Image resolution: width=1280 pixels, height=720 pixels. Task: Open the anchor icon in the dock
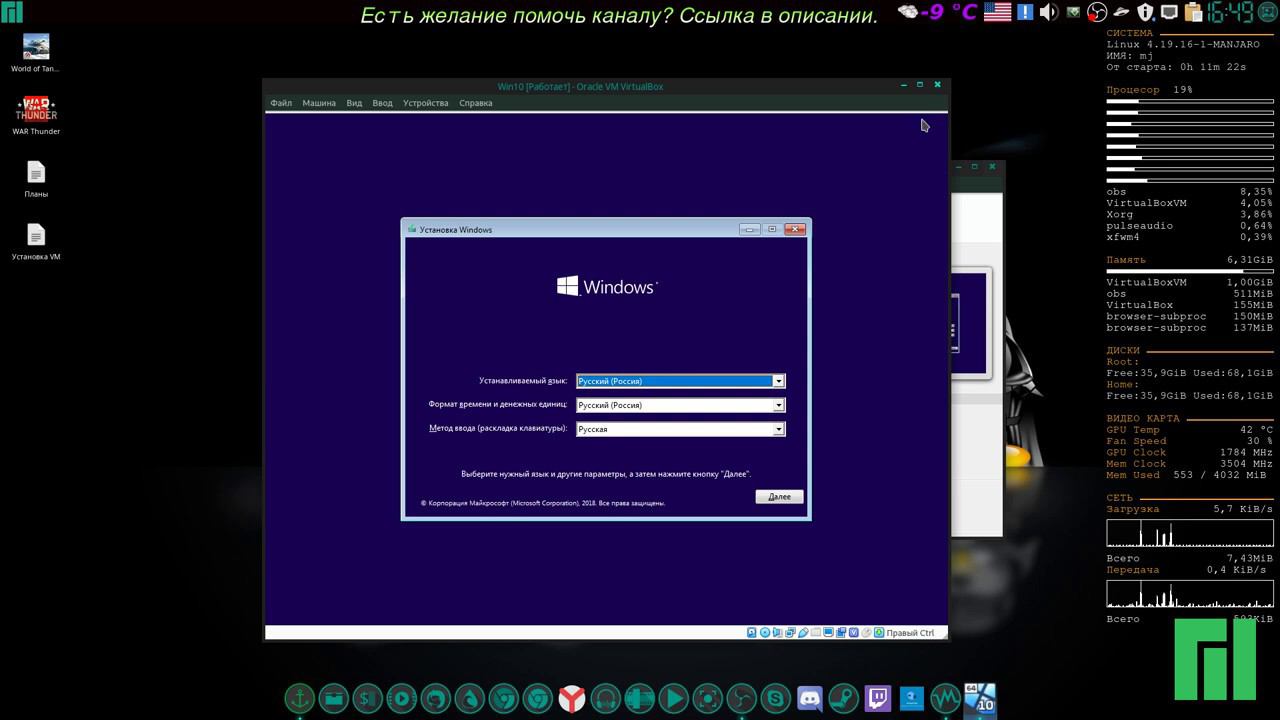click(x=300, y=697)
